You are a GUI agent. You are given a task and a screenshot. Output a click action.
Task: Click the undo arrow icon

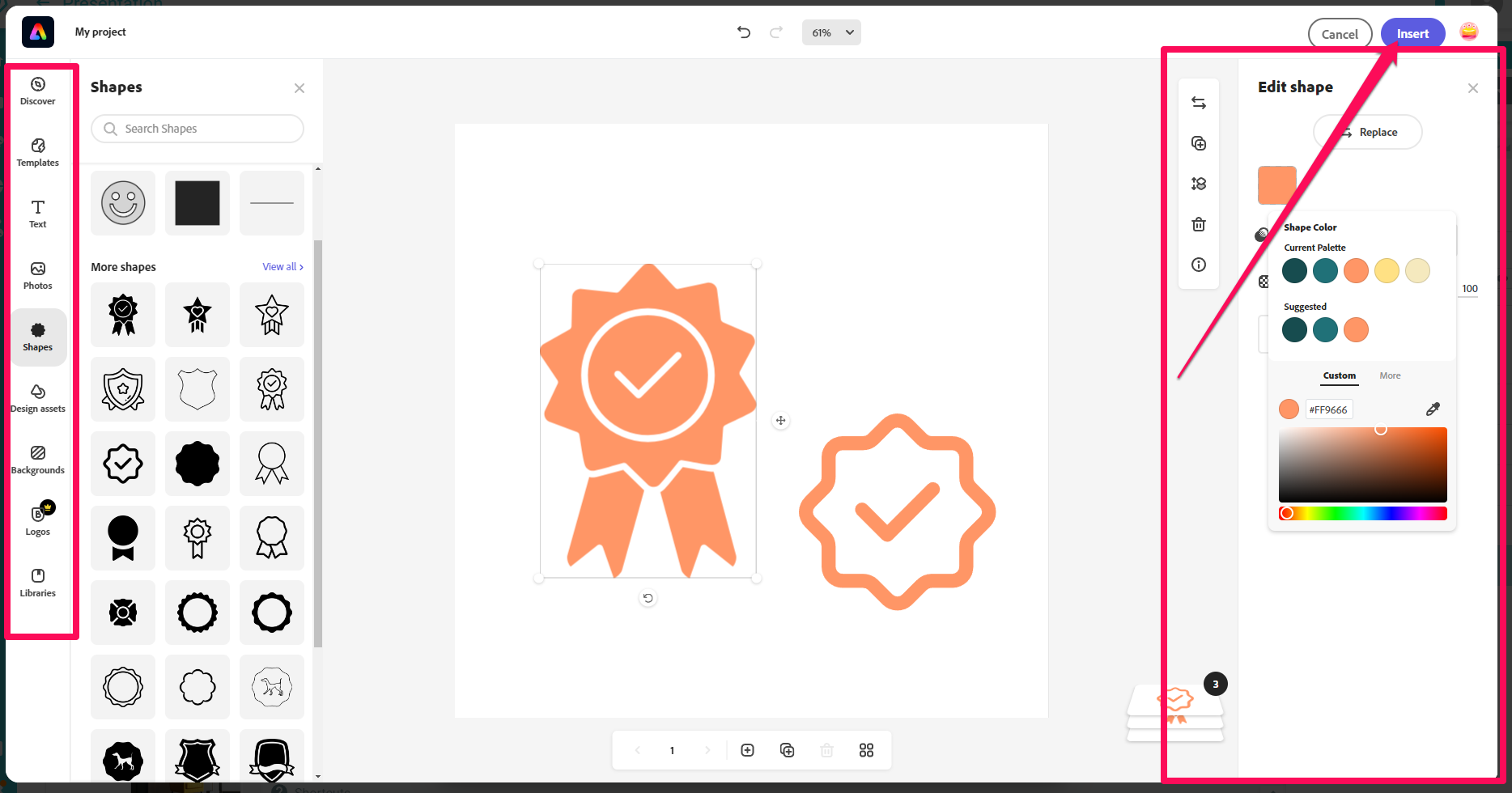coord(744,32)
